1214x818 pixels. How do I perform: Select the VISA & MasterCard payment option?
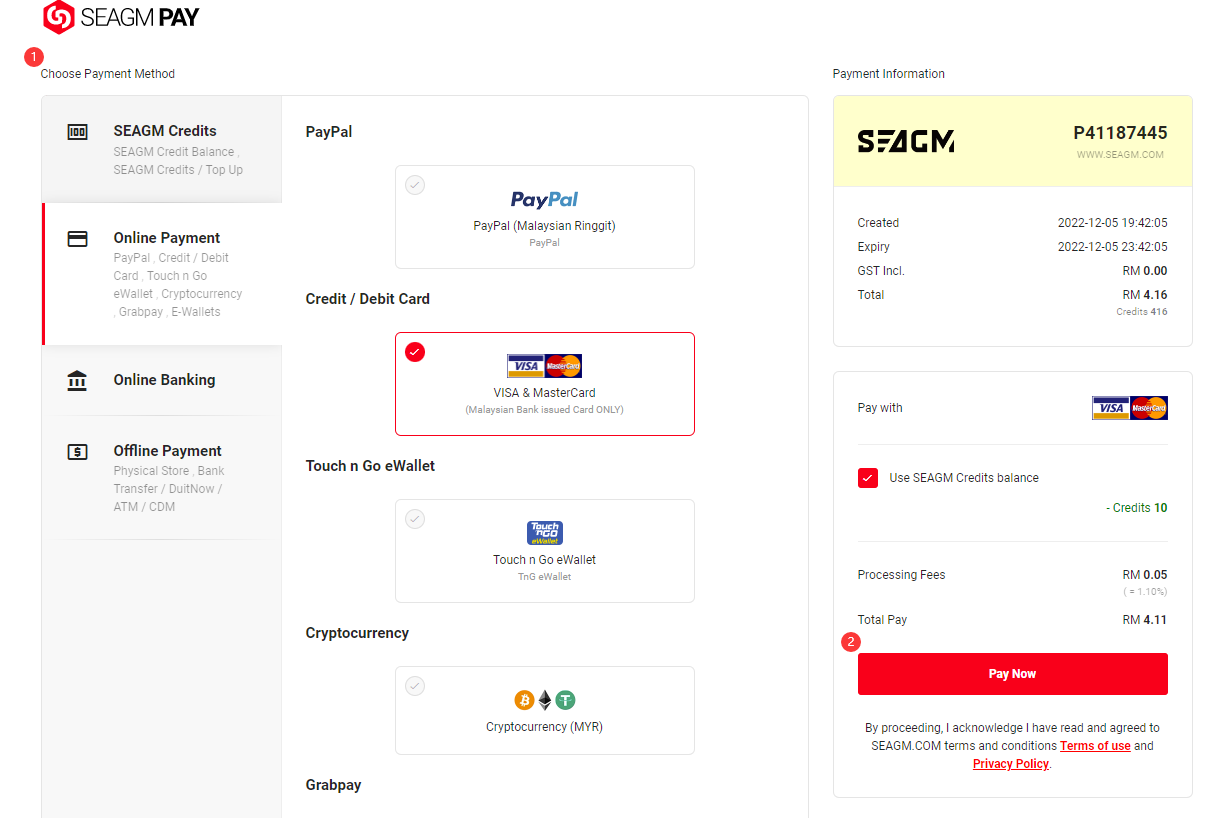coord(545,384)
